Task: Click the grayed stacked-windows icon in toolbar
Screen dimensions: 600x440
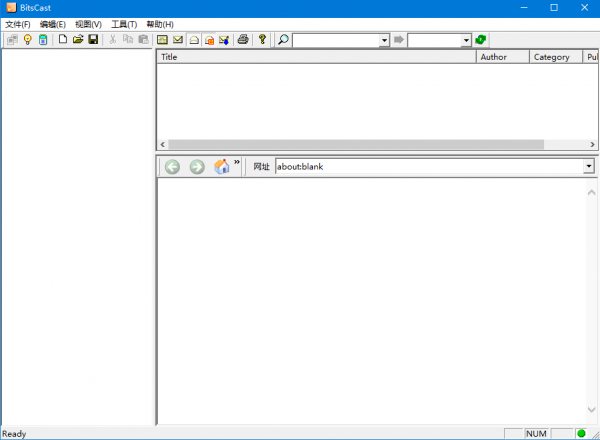Action: tap(12, 39)
